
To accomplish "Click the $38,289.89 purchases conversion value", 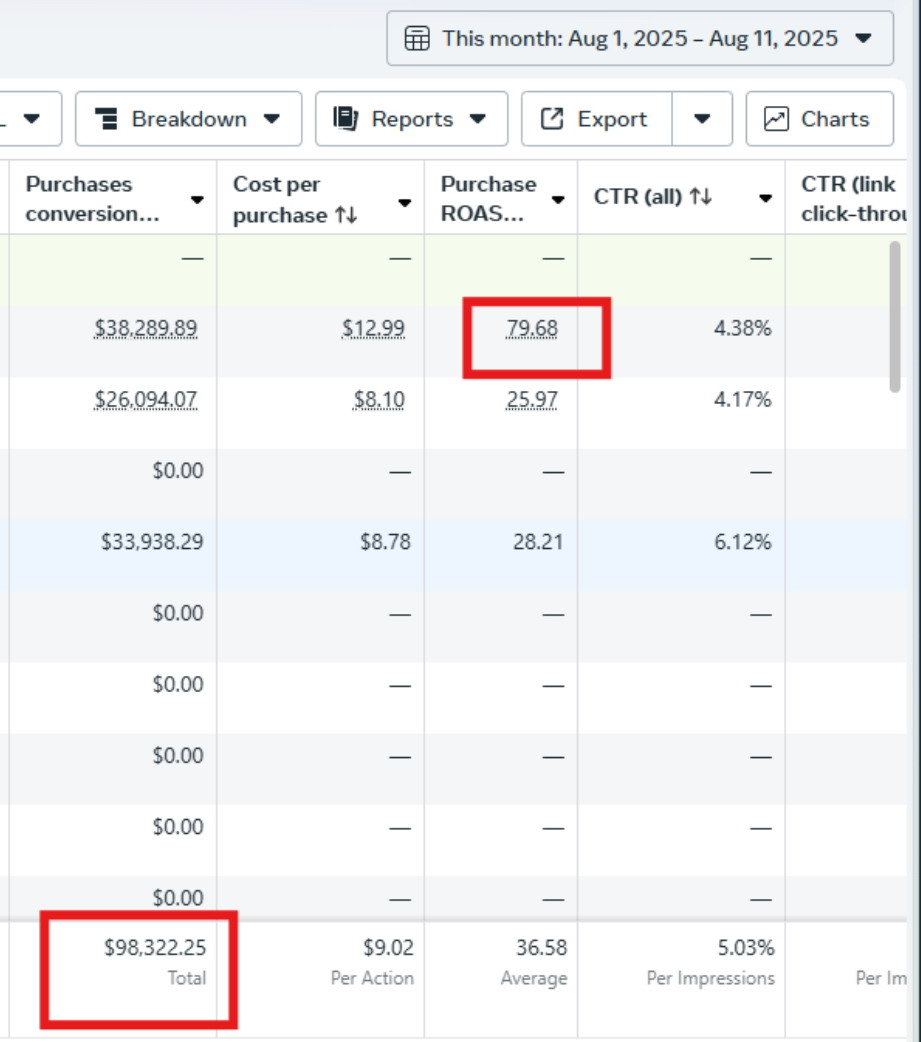I will tap(146, 328).
